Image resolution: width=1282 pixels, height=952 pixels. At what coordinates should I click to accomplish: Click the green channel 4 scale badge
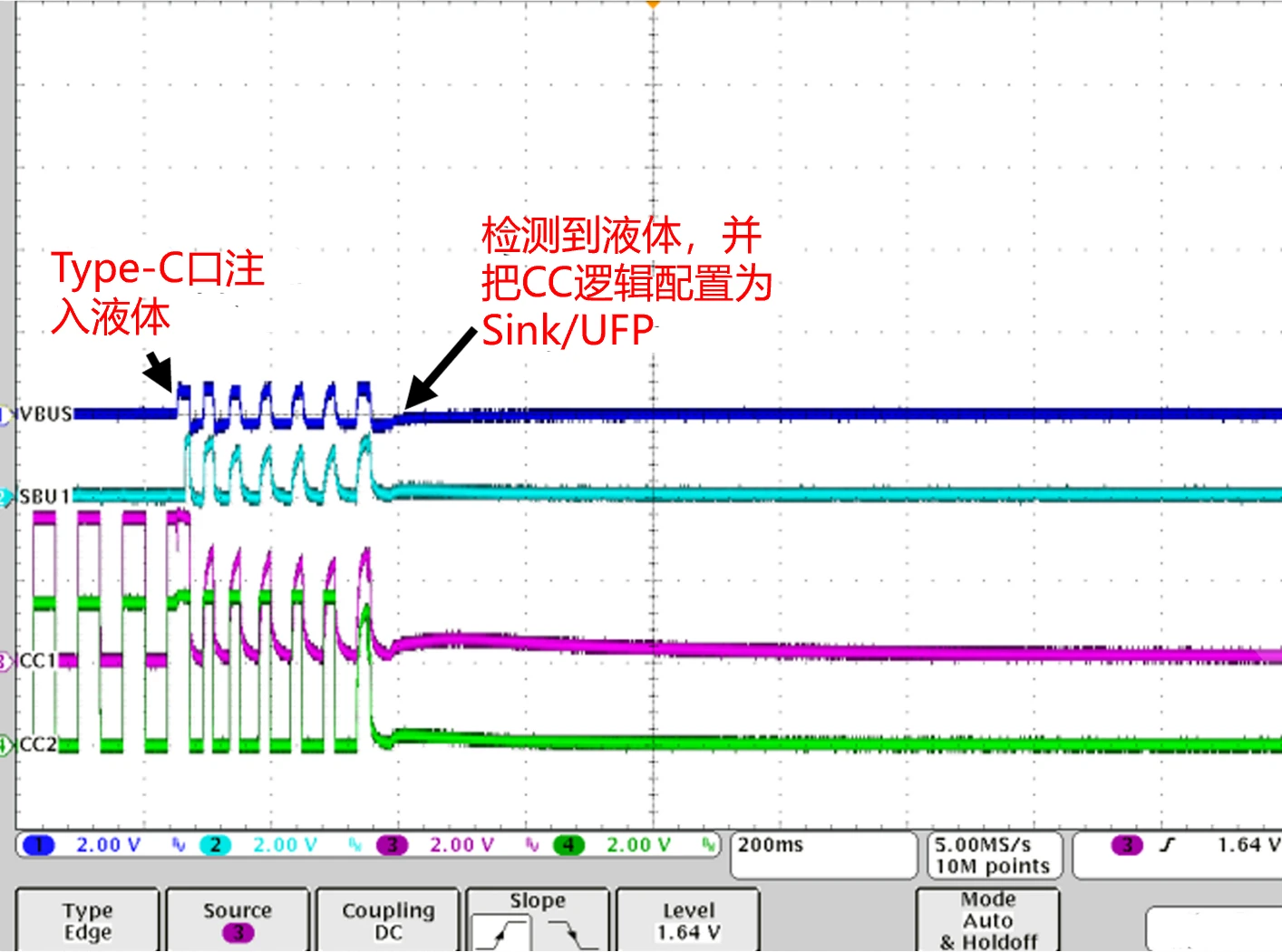coord(568,845)
